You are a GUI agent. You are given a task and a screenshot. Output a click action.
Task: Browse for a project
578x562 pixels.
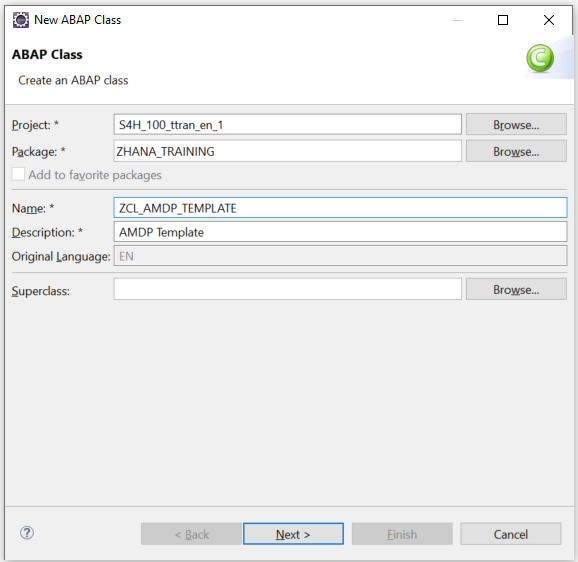click(516, 125)
